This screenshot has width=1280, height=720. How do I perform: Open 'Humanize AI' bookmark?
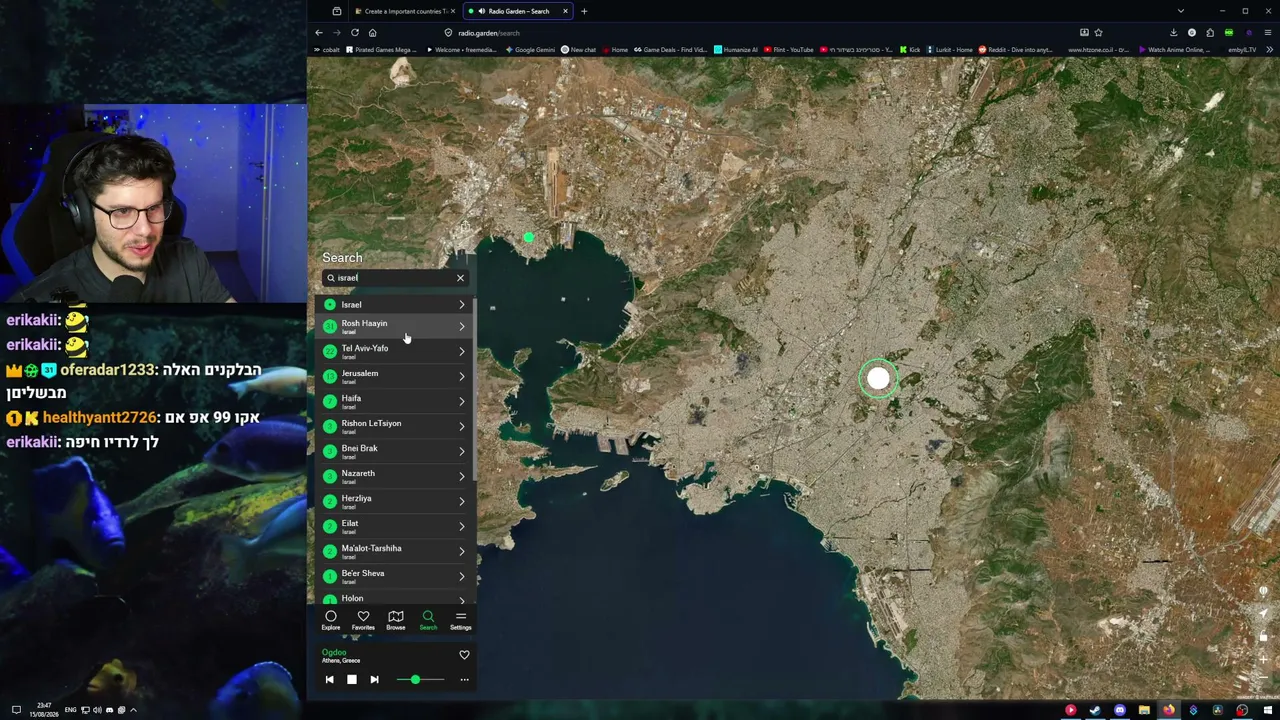pyautogui.click(x=736, y=49)
